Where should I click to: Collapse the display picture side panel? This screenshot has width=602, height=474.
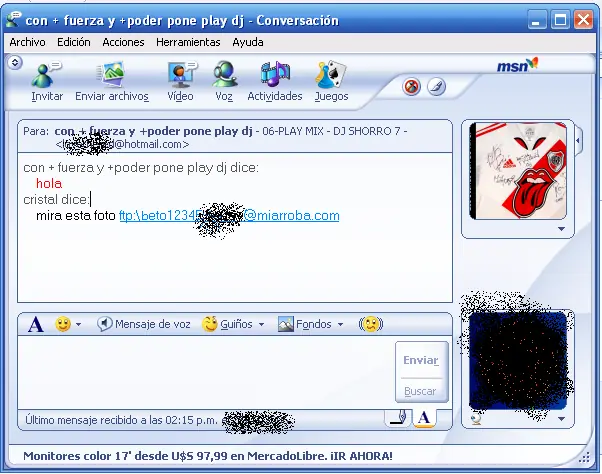[x=578, y=141]
